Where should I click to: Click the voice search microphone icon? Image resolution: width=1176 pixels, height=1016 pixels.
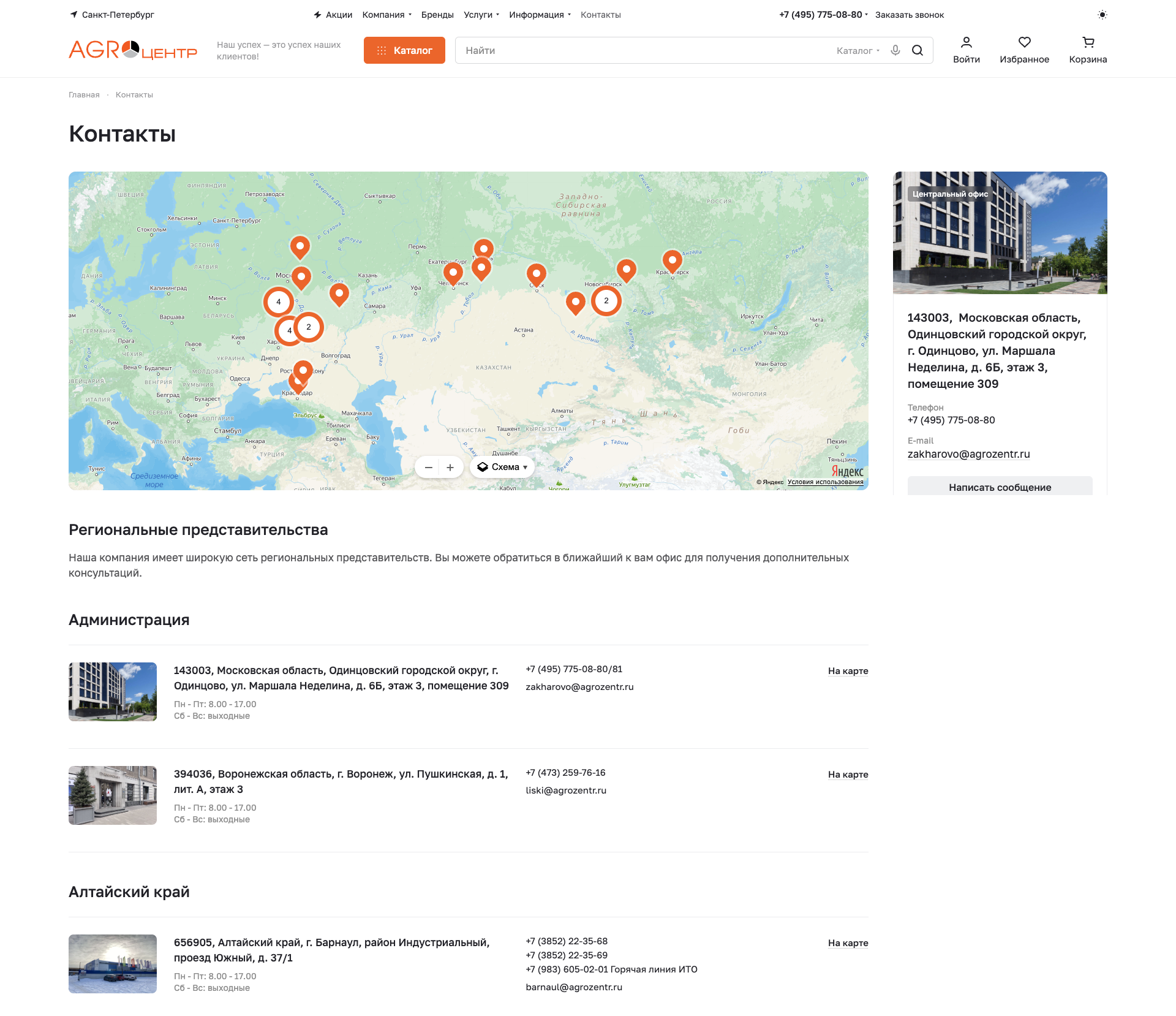(x=895, y=50)
